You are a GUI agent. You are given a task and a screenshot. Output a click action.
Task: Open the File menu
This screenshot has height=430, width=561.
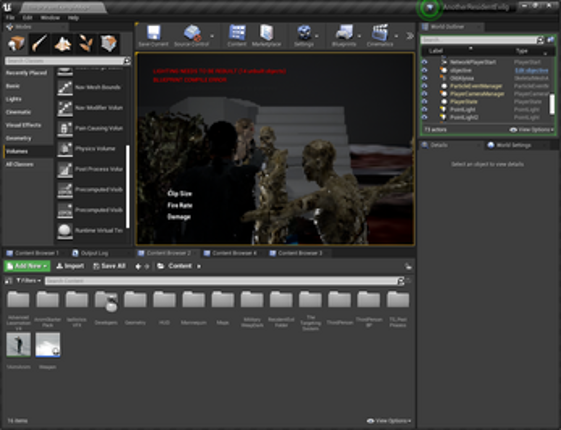(10, 18)
